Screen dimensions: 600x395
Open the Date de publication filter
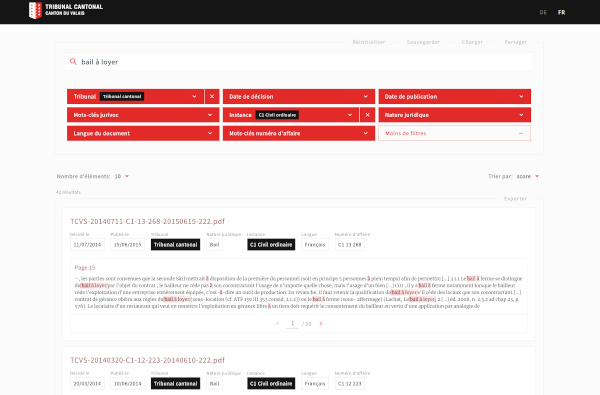(455, 96)
